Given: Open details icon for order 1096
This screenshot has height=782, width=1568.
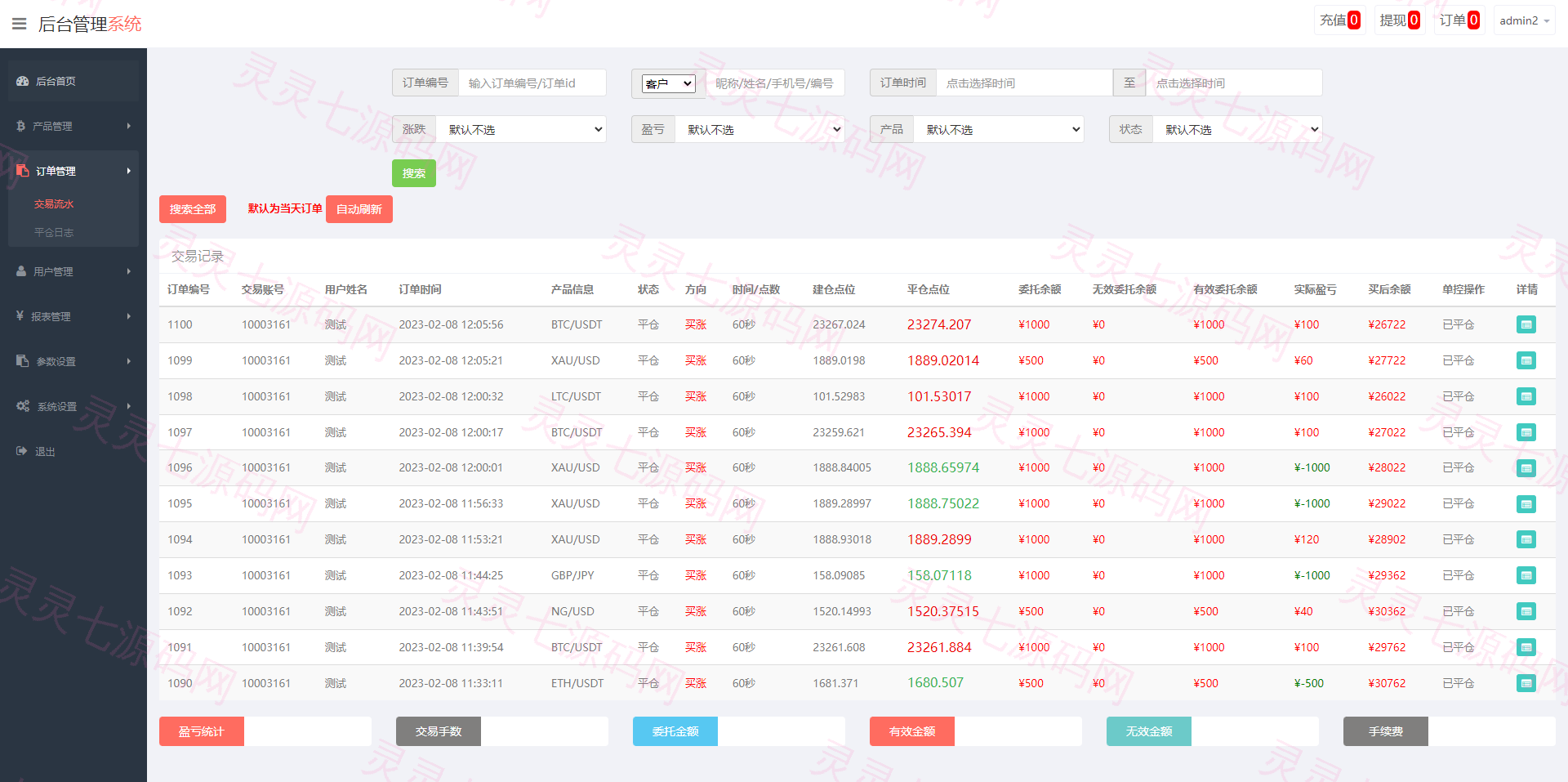Looking at the screenshot, I should coord(1526,468).
